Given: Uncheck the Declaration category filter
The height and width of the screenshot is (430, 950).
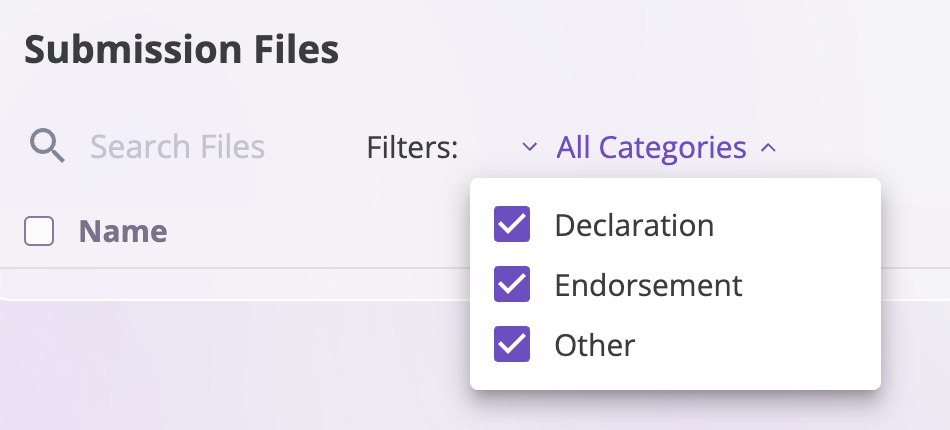Looking at the screenshot, I should coord(512,224).
